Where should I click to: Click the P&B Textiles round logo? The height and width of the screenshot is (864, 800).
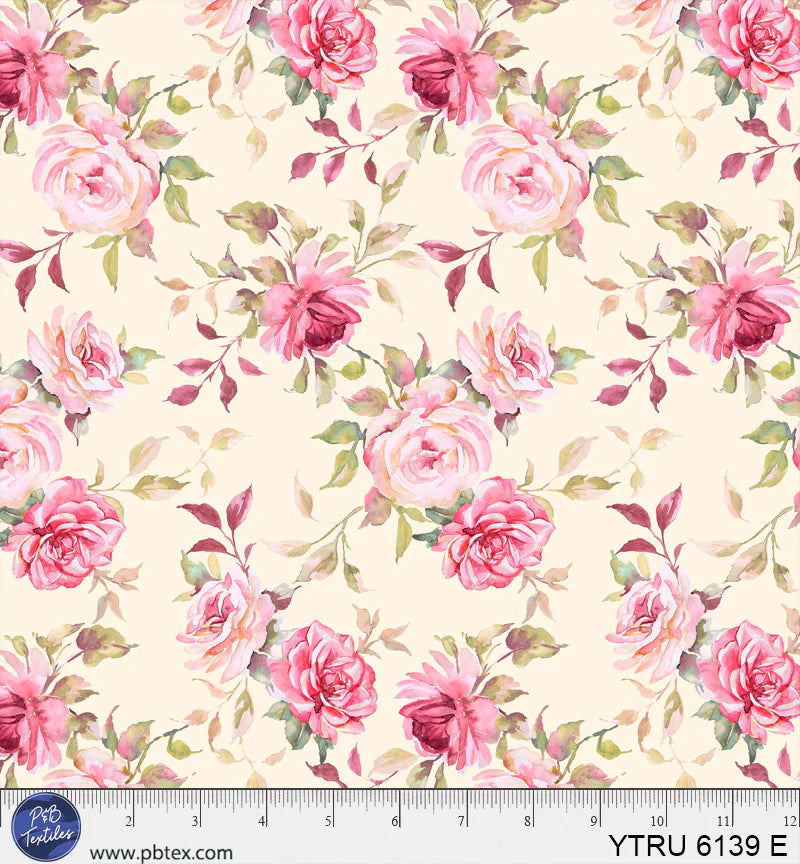(x=47, y=828)
